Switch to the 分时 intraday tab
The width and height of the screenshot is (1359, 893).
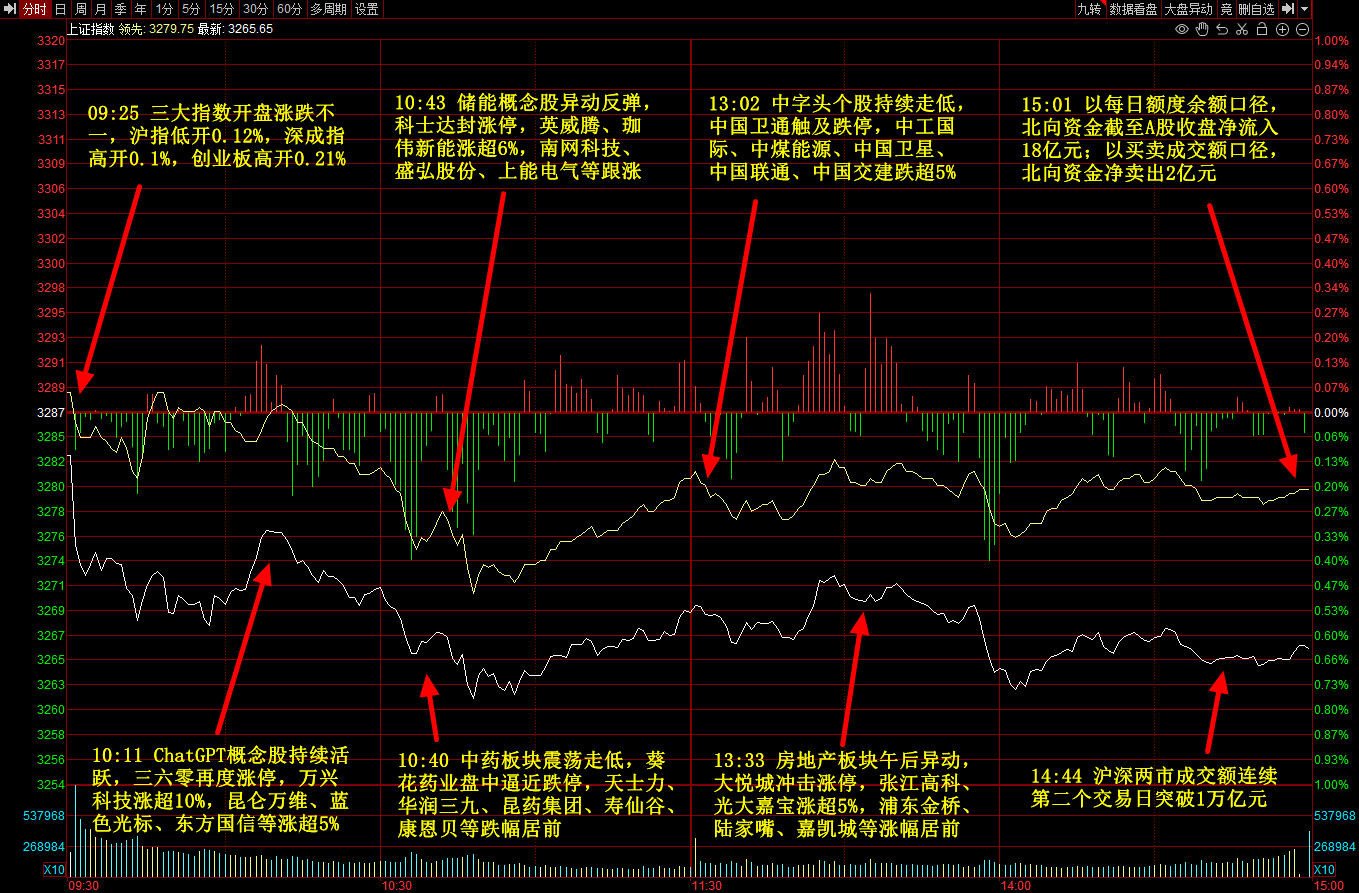coord(33,9)
